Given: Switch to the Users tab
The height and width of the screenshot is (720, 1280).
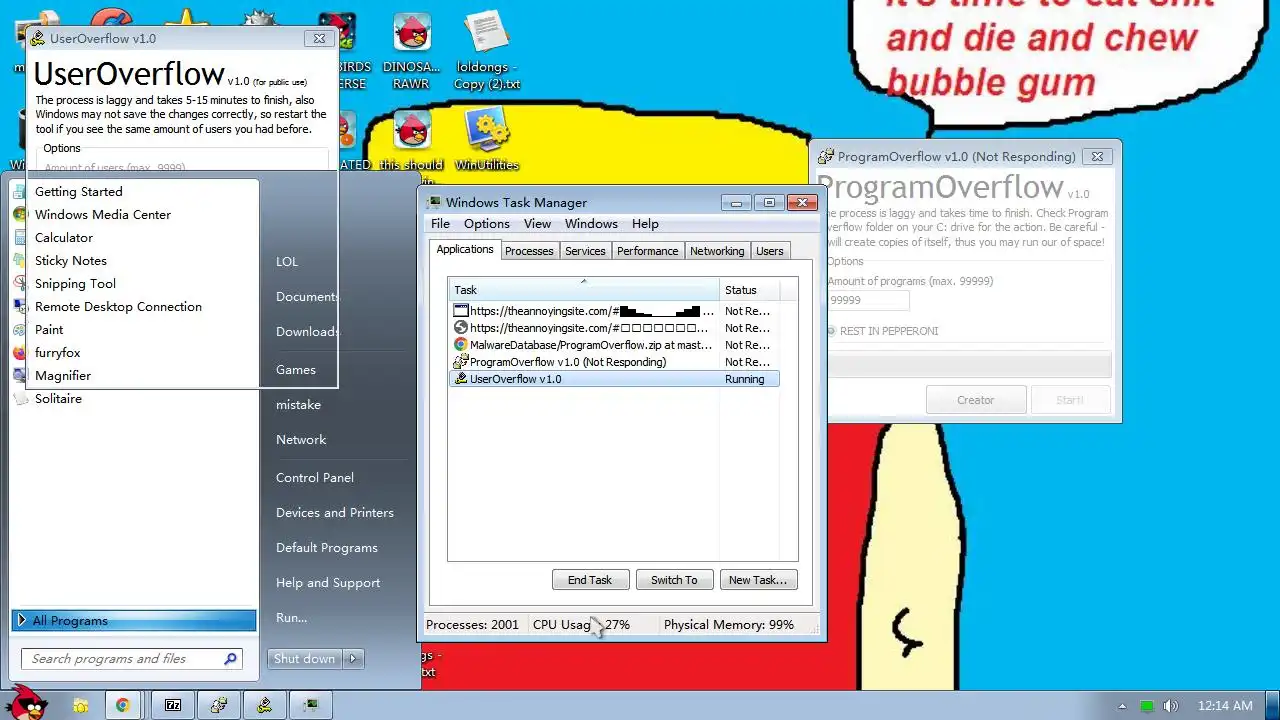Looking at the screenshot, I should click(x=770, y=251).
